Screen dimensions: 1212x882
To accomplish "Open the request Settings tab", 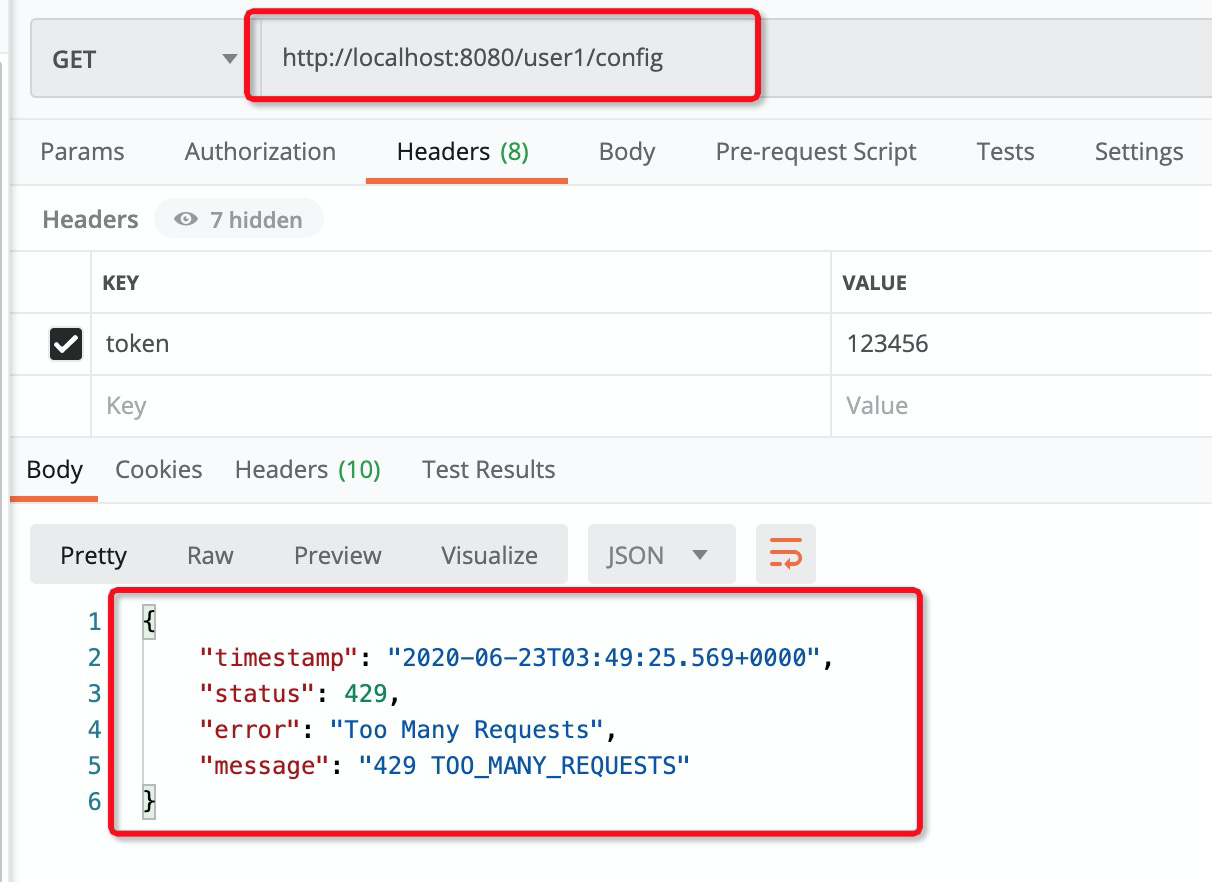I will (1138, 152).
